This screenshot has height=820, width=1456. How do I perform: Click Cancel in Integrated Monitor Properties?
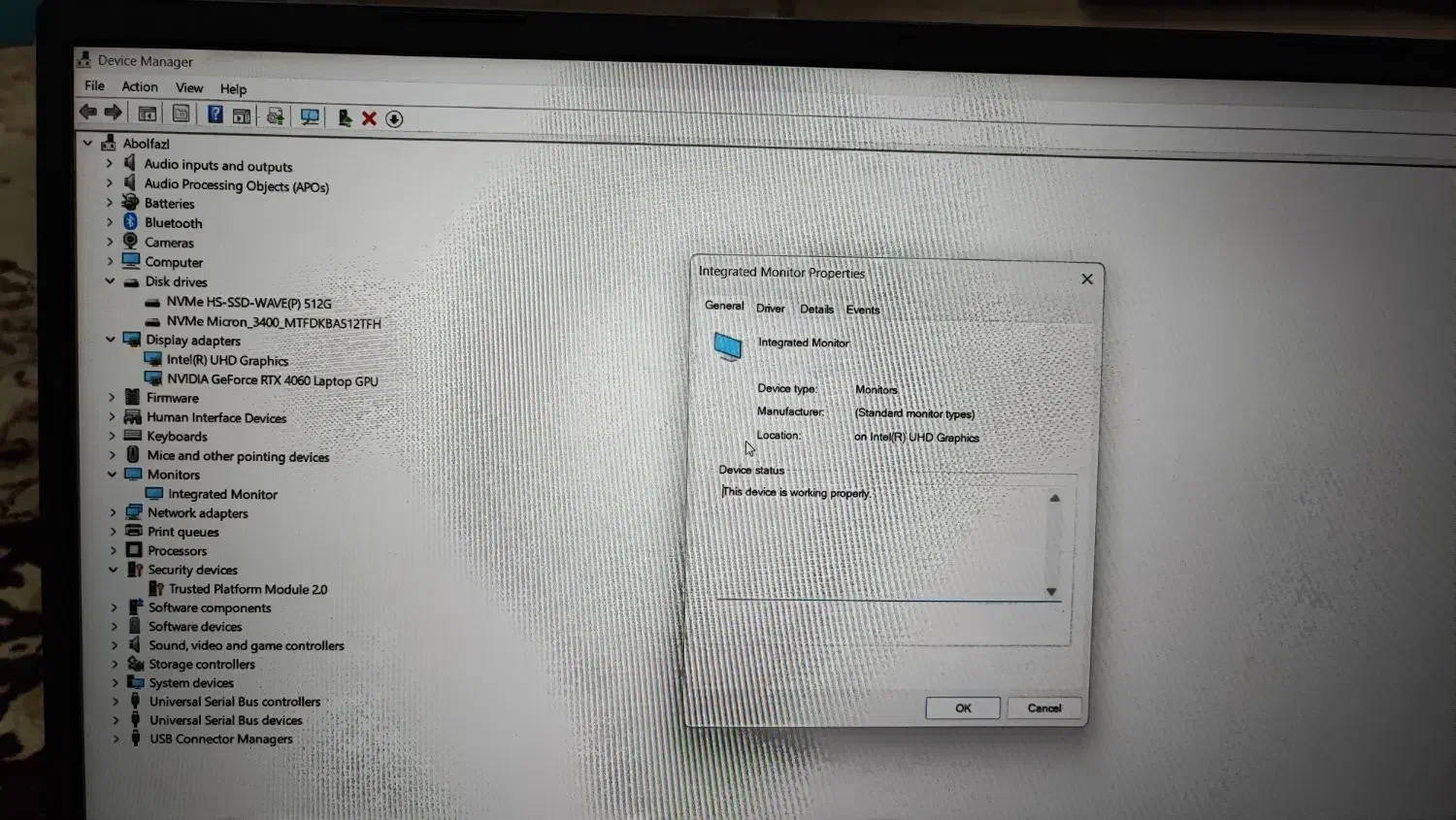tap(1044, 708)
